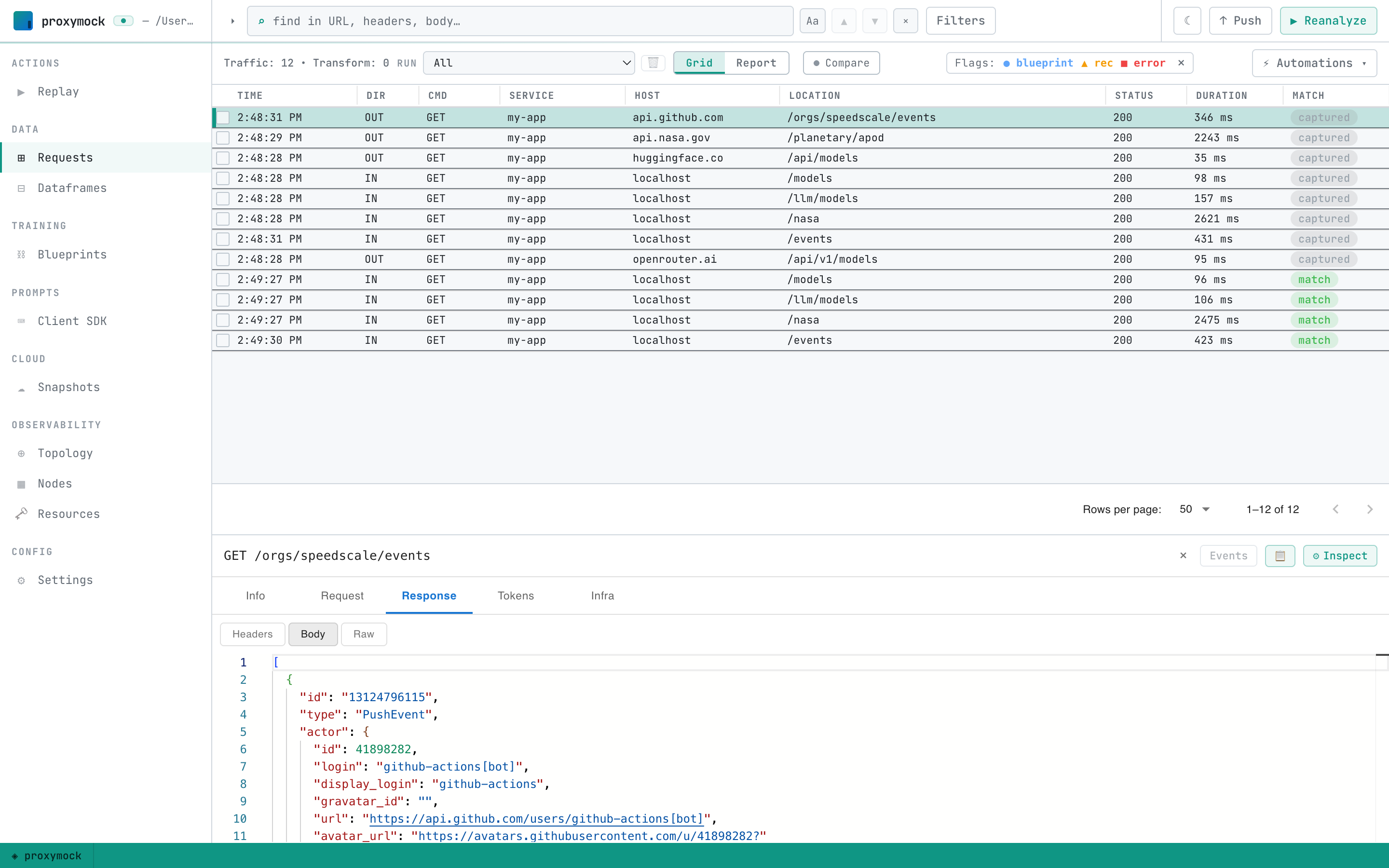Click the blueprint flag
The image size is (1389, 868).
(x=1038, y=63)
